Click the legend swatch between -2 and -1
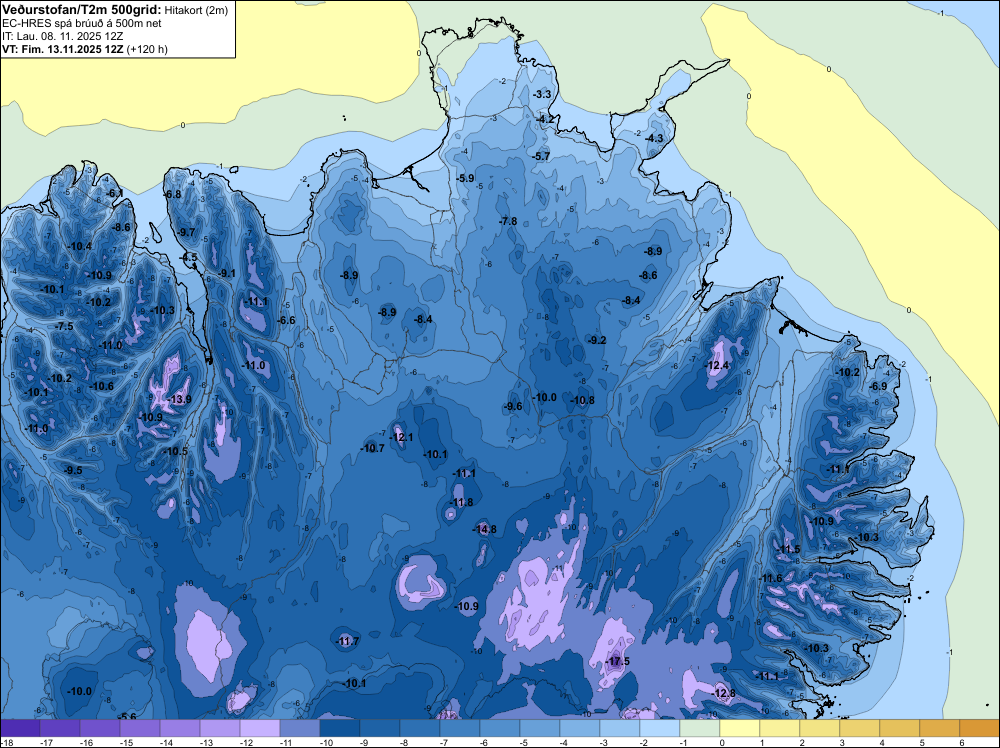Viewport: 1000px width, 748px height. click(660, 729)
